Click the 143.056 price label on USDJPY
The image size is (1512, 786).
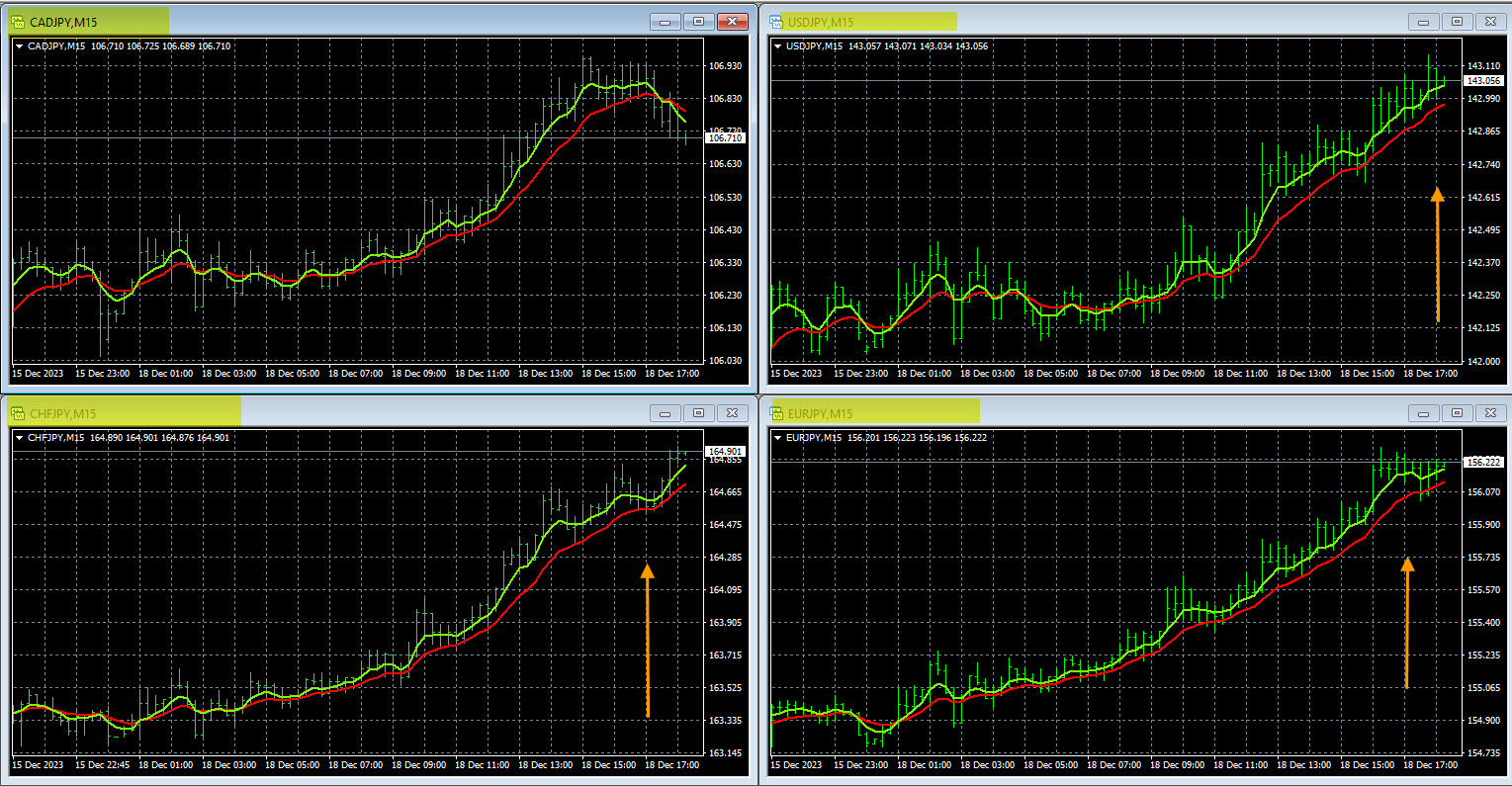pyautogui.click(x=1483, y=81)
